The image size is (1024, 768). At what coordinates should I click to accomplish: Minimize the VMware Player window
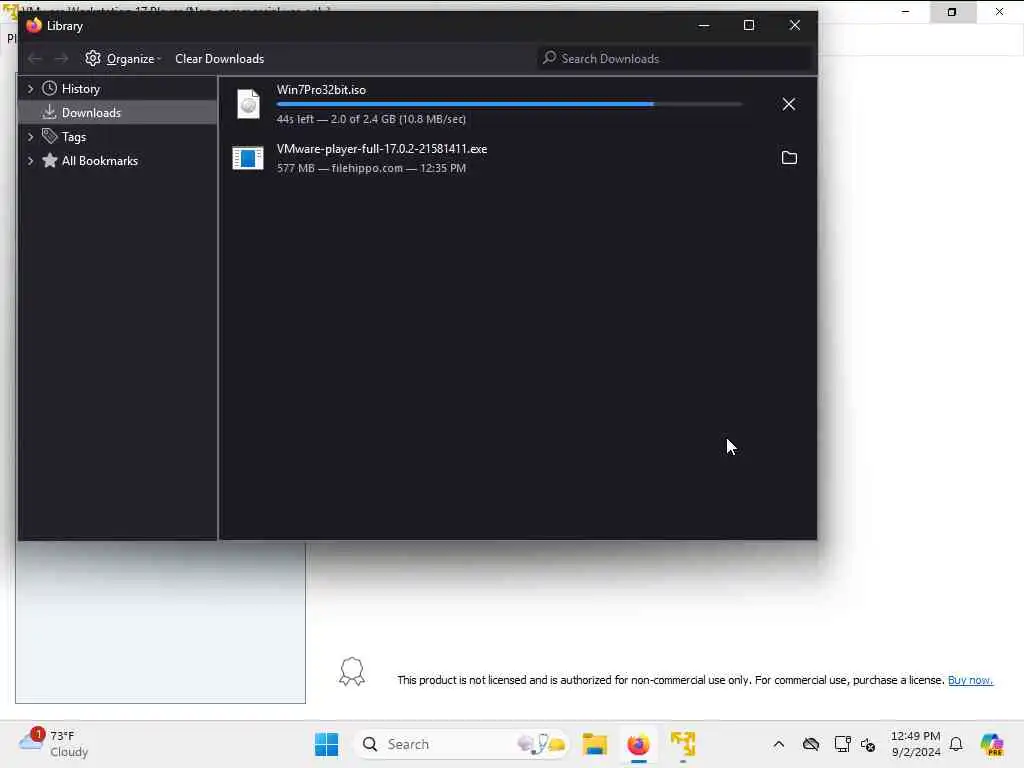coord(905,12)
